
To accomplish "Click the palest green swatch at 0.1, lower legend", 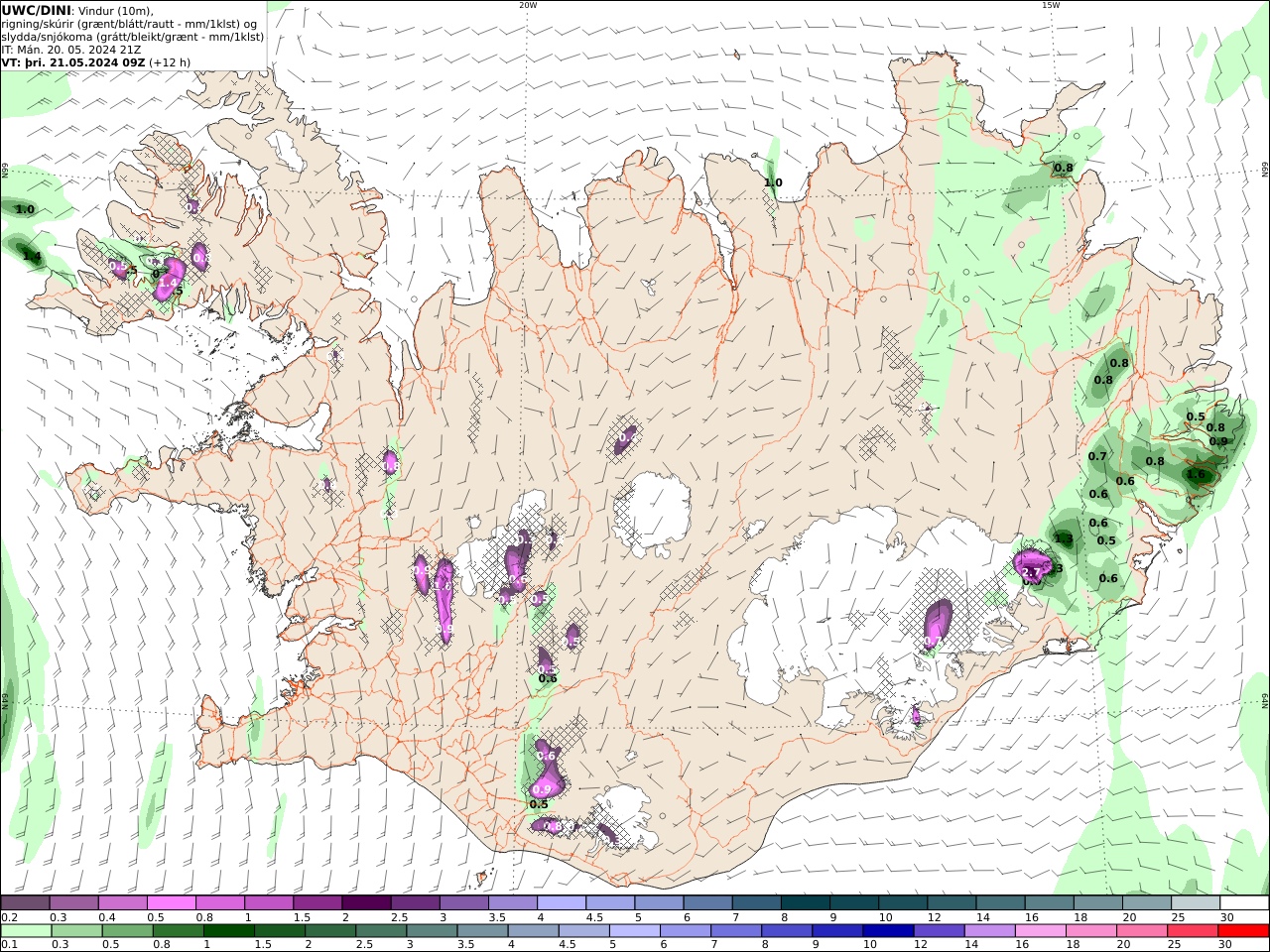I will 26,931.
